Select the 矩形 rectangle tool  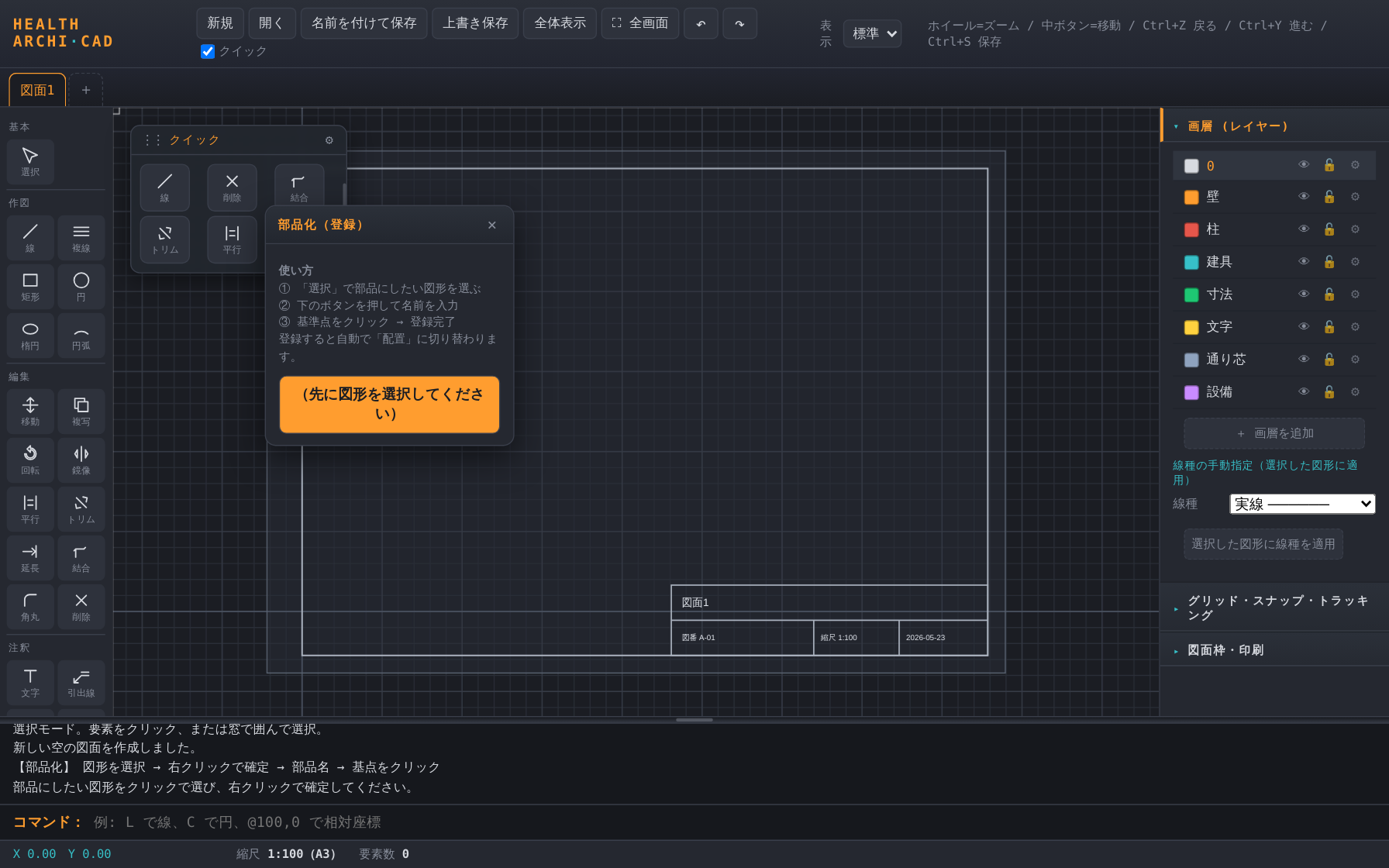30,287
